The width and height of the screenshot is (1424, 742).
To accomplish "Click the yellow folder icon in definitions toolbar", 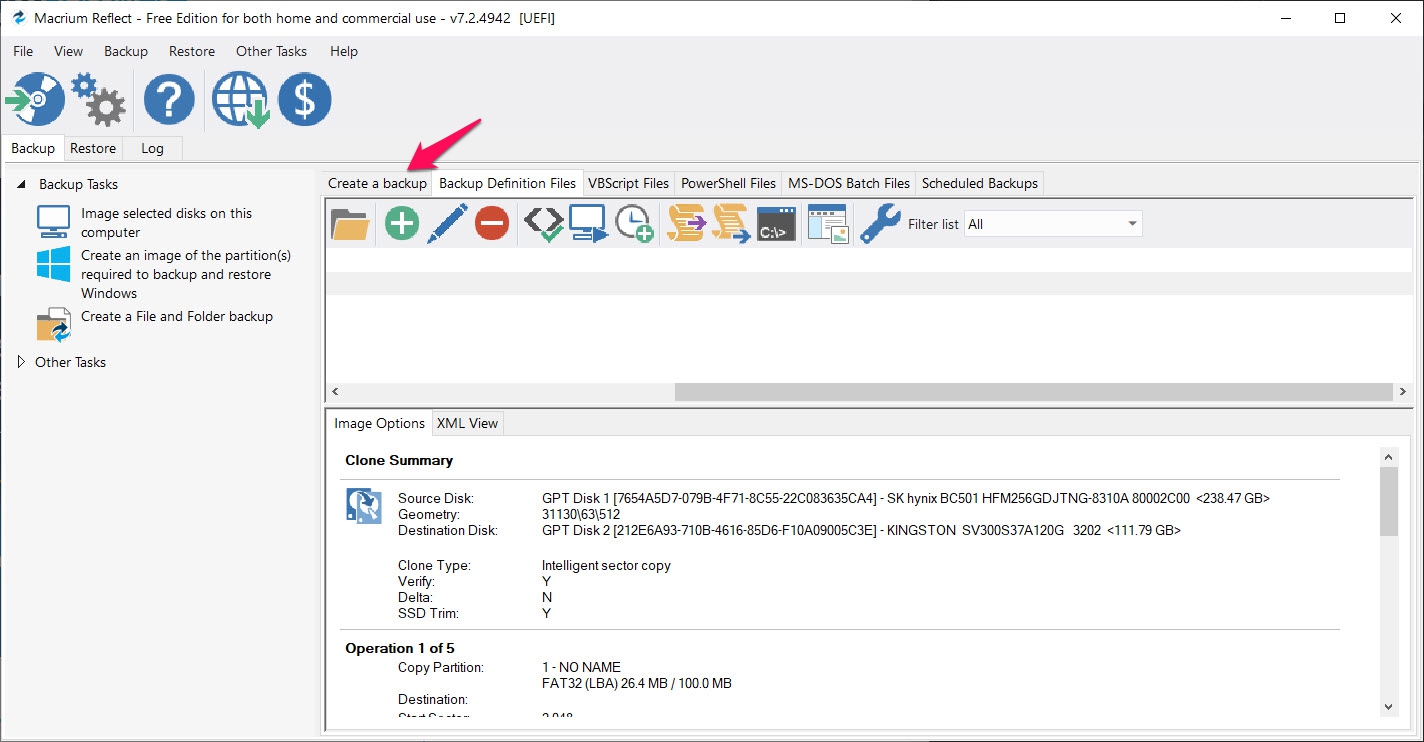I will (x=350, y=224).
